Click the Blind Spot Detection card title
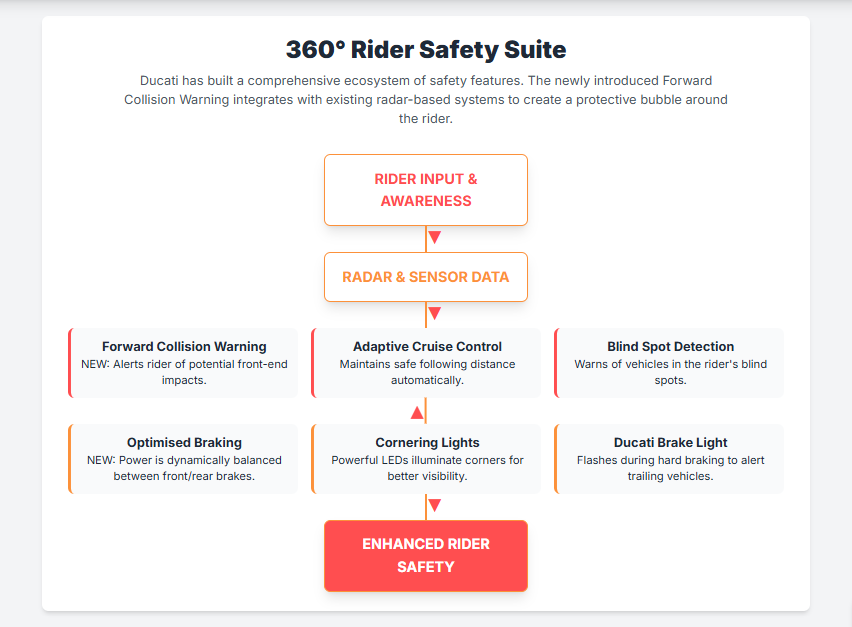 coord(670,347)
